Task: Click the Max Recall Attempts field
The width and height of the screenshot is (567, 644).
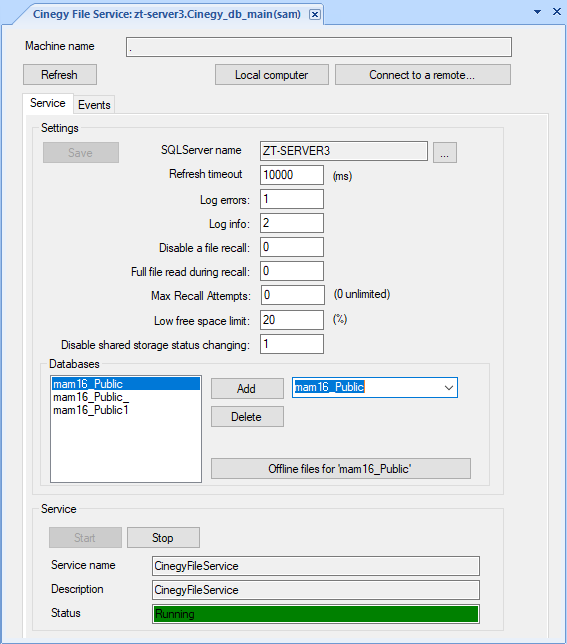Action: coord(293,295)
